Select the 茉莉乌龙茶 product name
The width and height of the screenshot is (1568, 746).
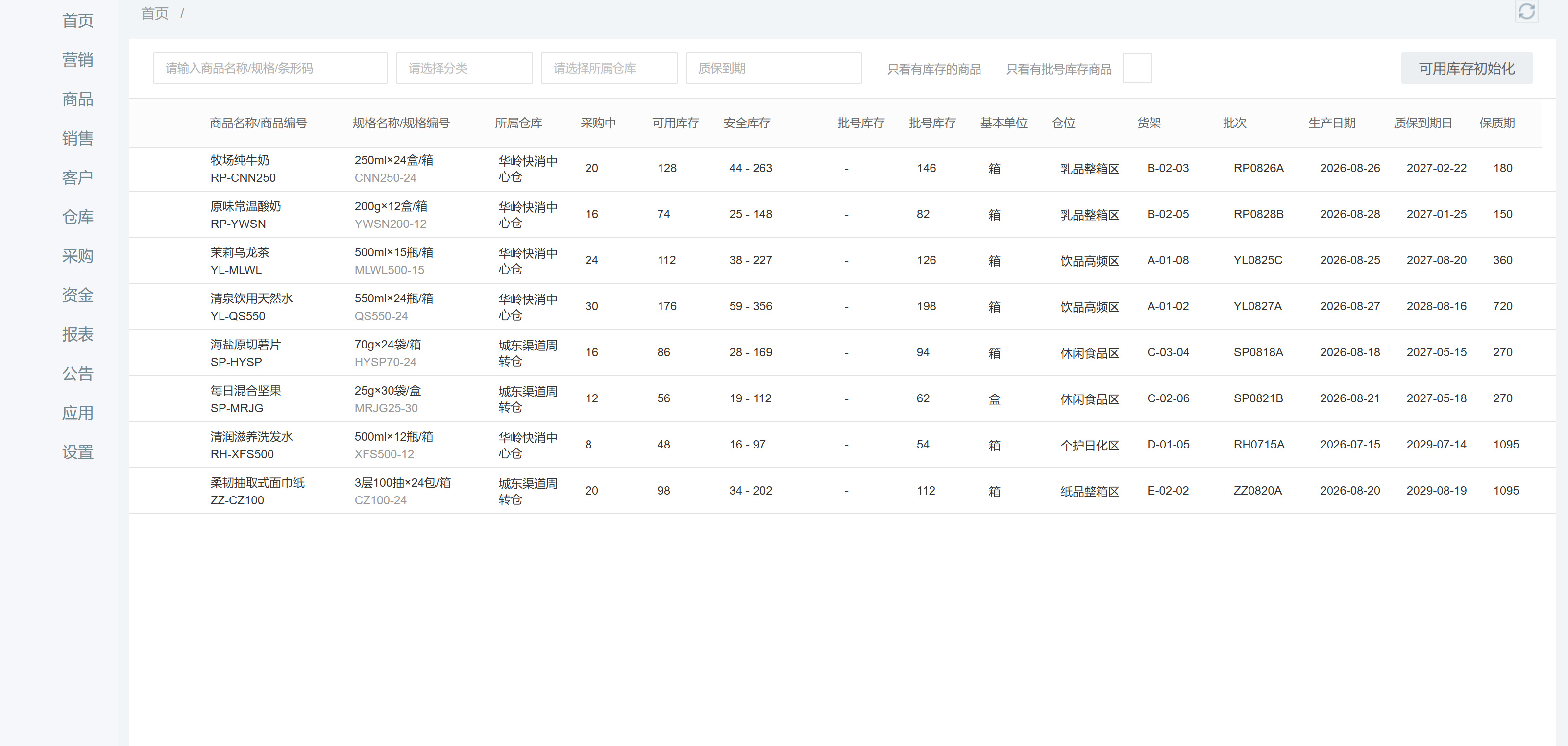coord(240,252)
